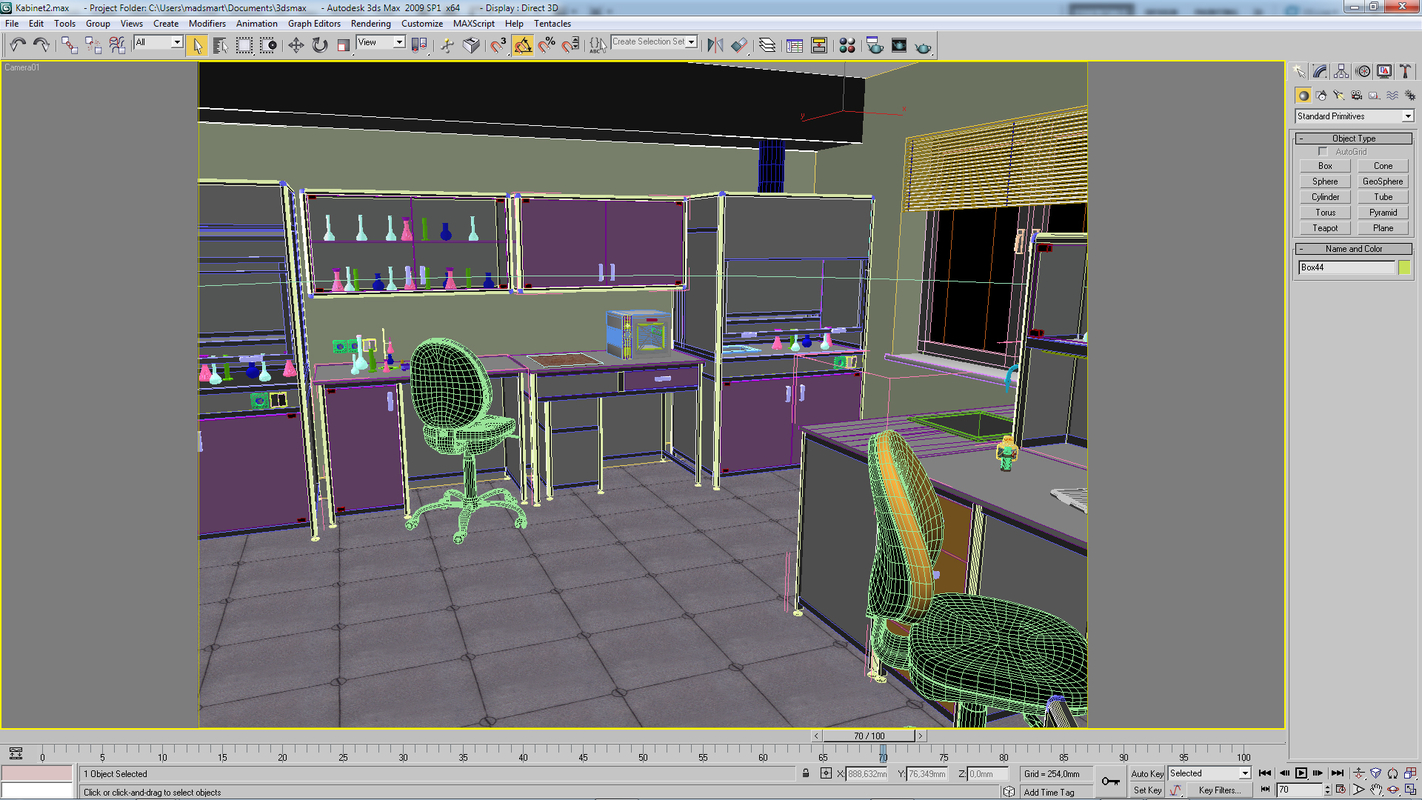Toggle the Set Key button

pos(1146,790)
